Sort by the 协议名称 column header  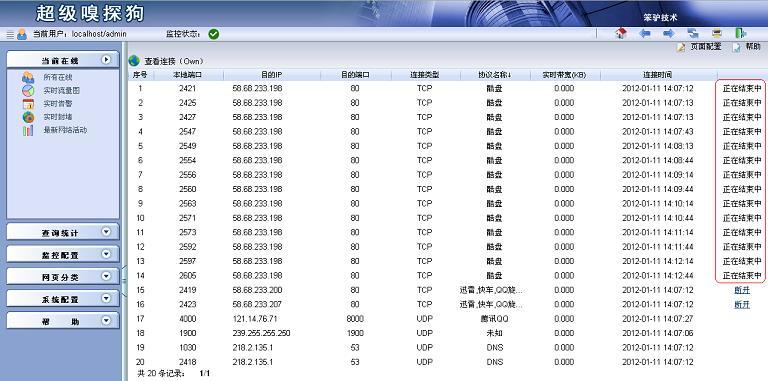(495, 75)
